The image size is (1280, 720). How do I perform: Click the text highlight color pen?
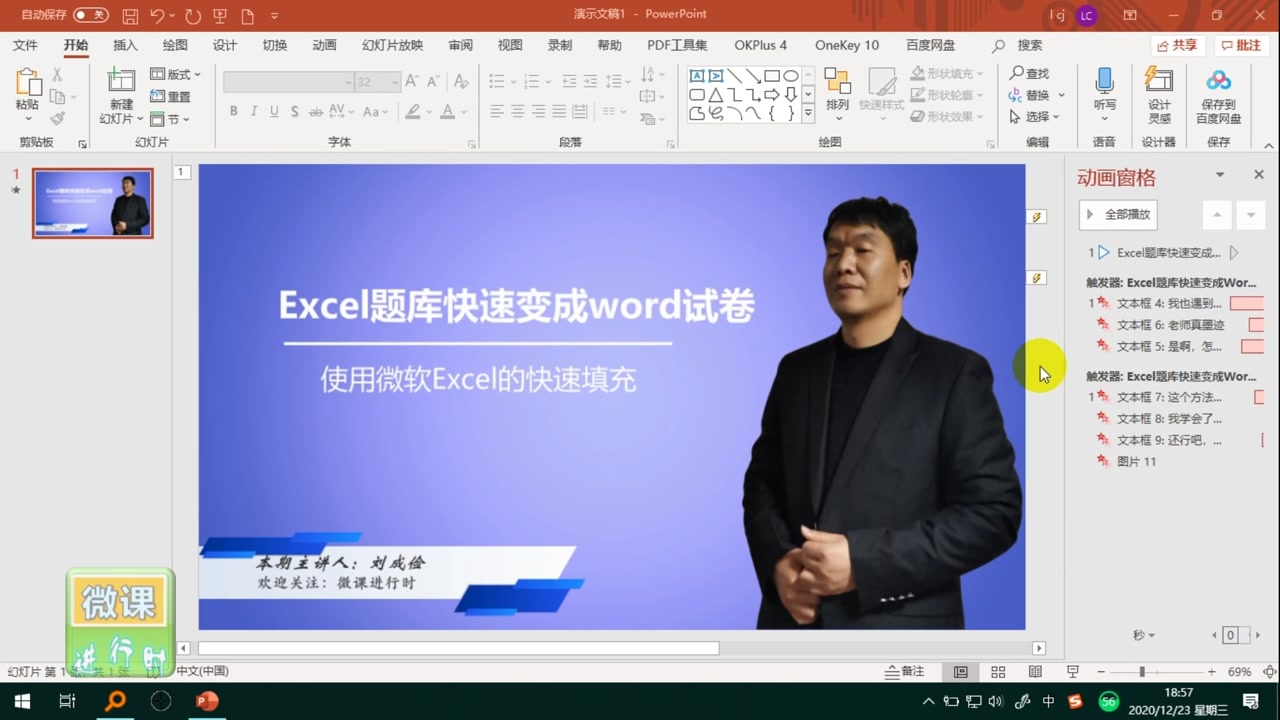(412, 111)
